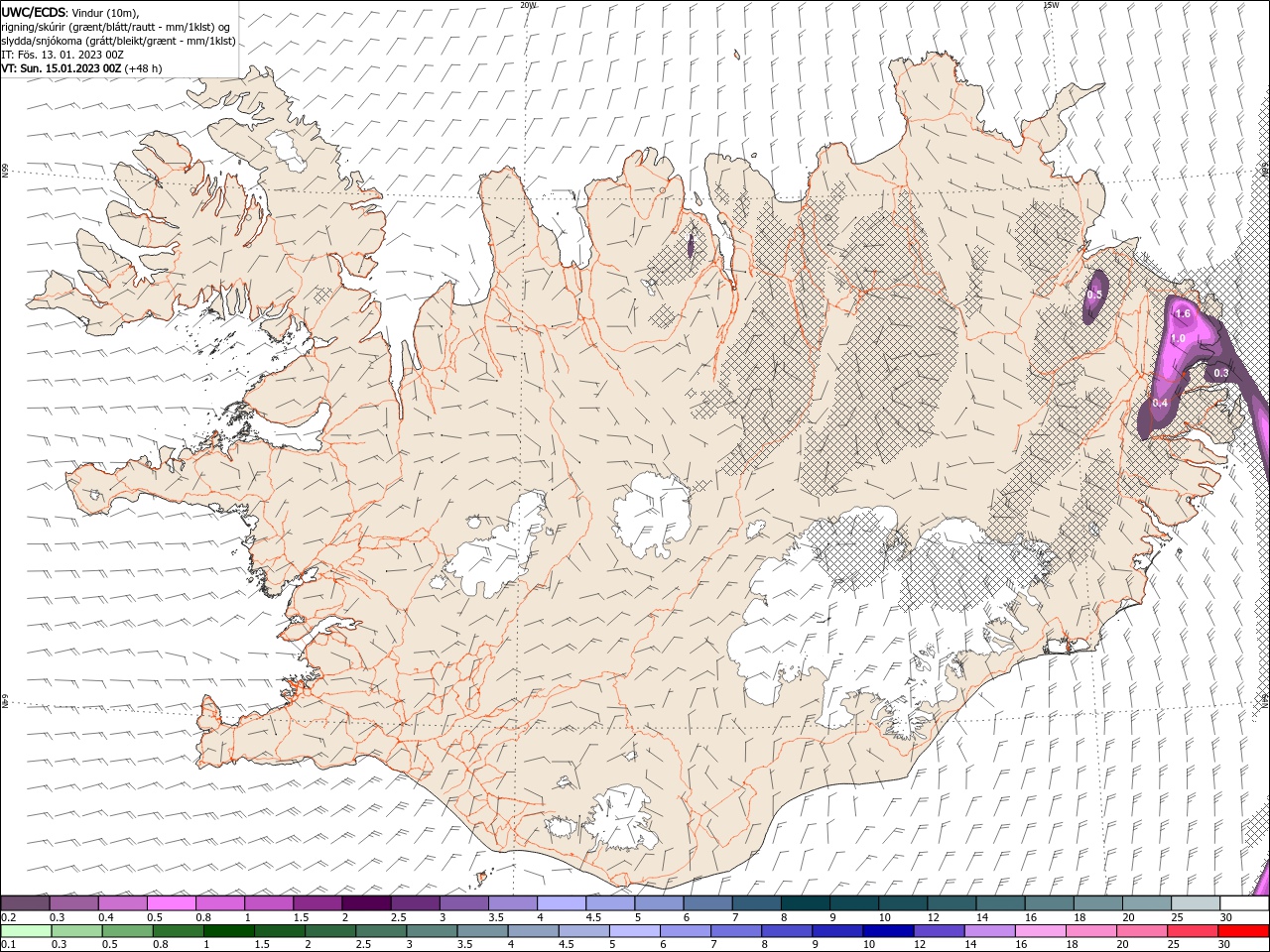Click the 0.5 precipitation label in the dark purple blob
The image size is (1270, 952).
click(x=1094, y=296)
